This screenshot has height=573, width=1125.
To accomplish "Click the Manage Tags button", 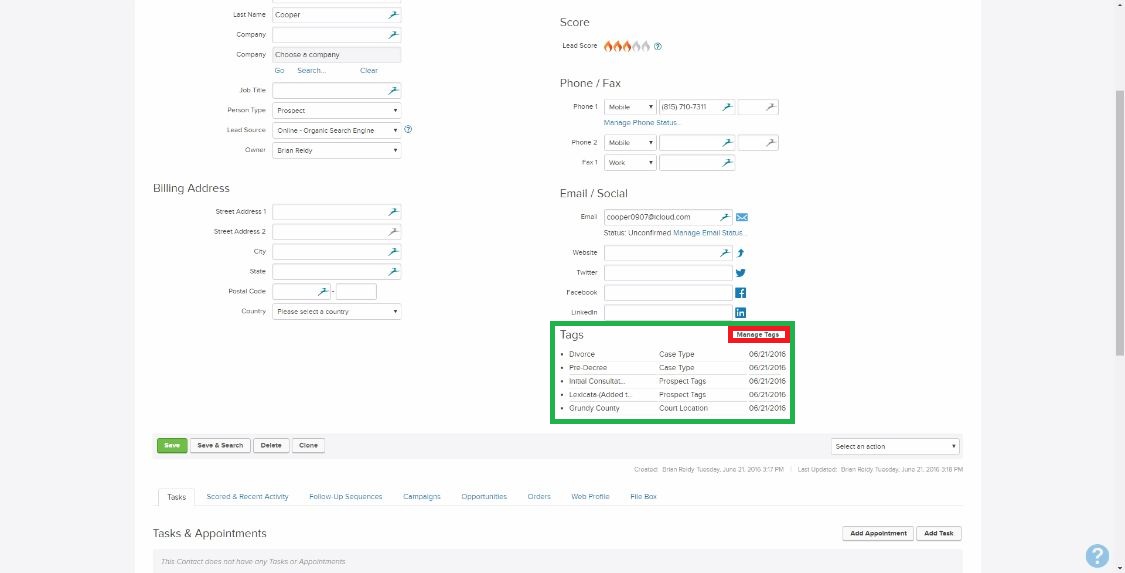I will tap(758, 335).
